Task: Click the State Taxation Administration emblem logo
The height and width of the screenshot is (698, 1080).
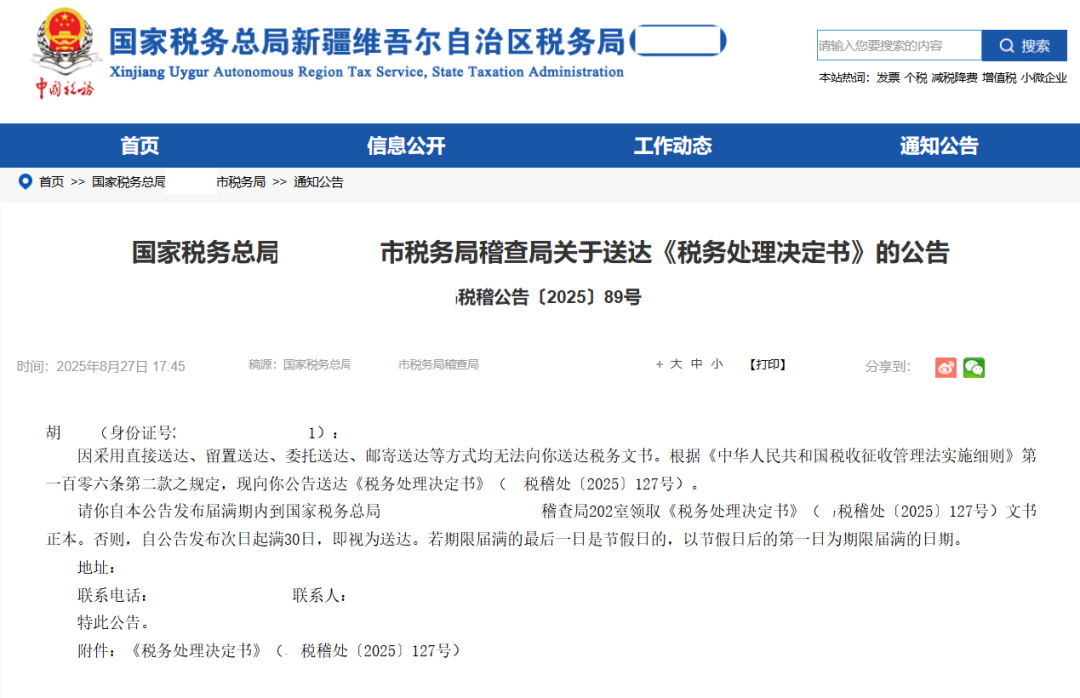Action: coord(67,42)
